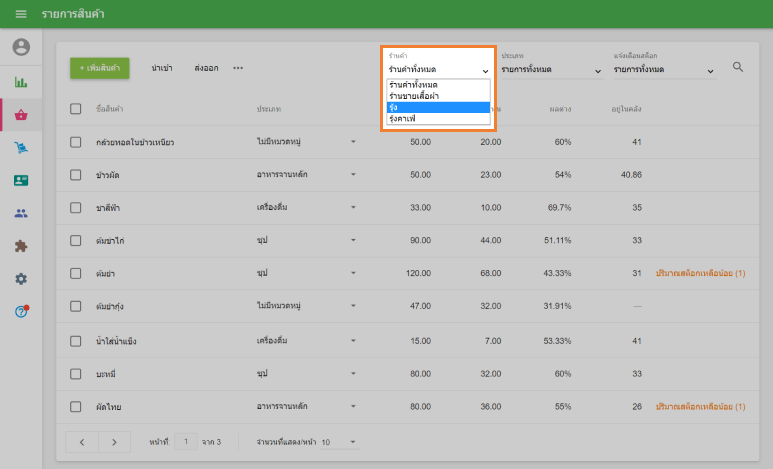Select the ผัดไทย row checkbox

76,407
